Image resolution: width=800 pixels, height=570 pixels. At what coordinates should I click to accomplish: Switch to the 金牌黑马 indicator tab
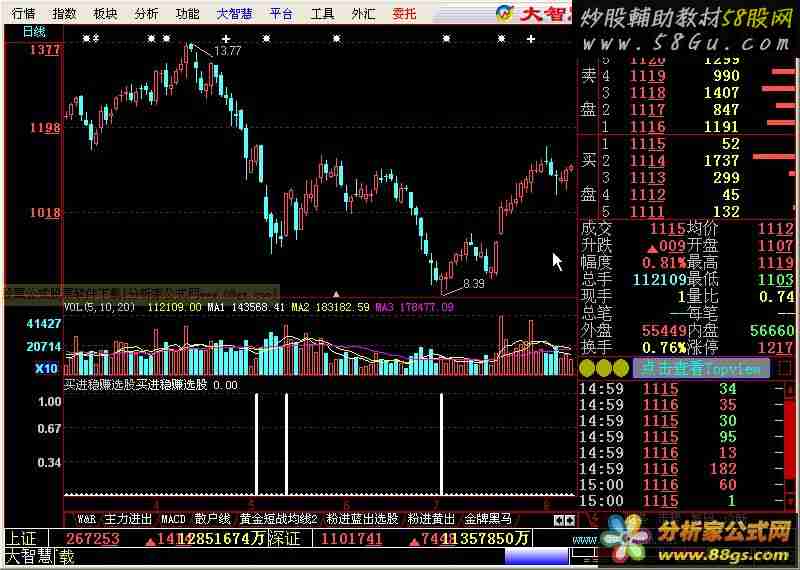tap(488, 519)
